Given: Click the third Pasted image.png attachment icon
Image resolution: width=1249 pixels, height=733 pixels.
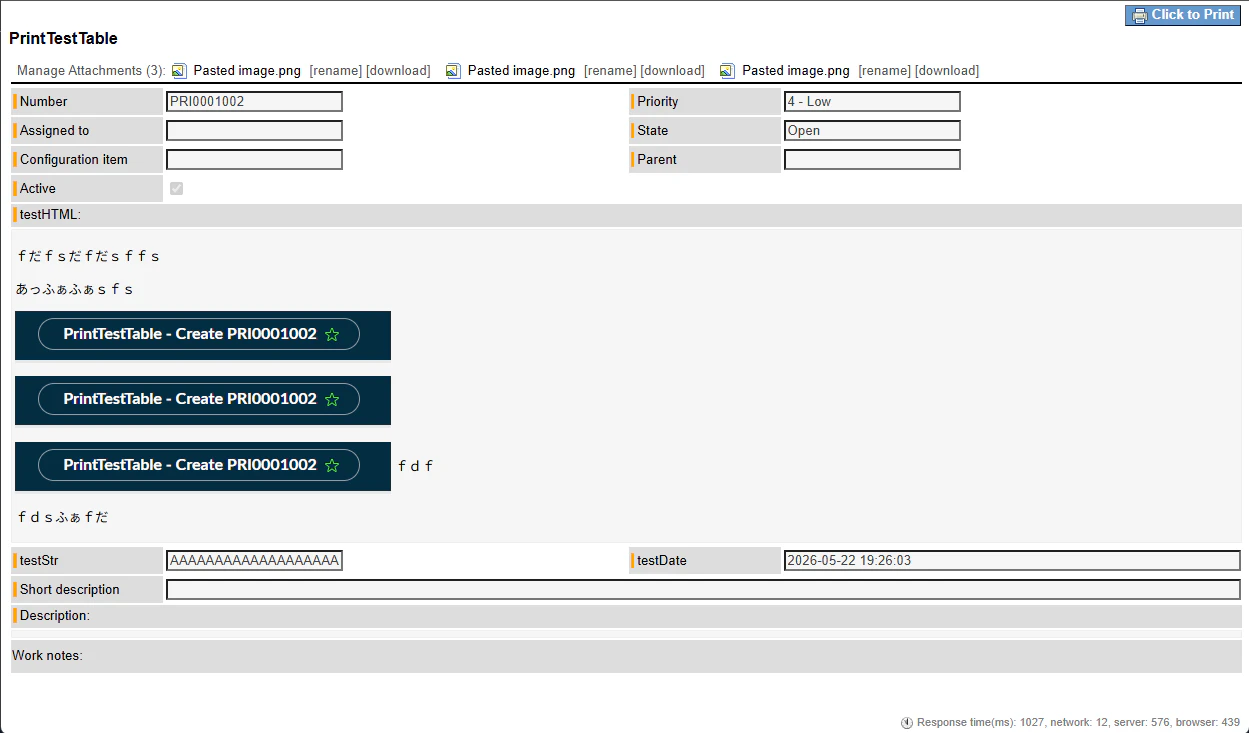Looking at the screenshot, I should [727, 71].
